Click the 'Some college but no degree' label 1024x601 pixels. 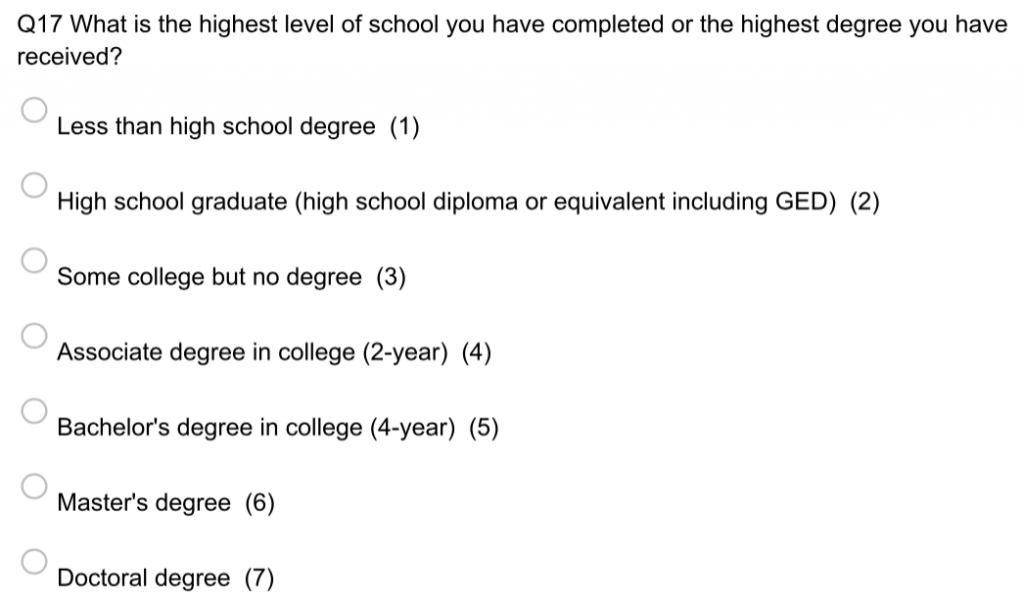(x=209, y=277)
